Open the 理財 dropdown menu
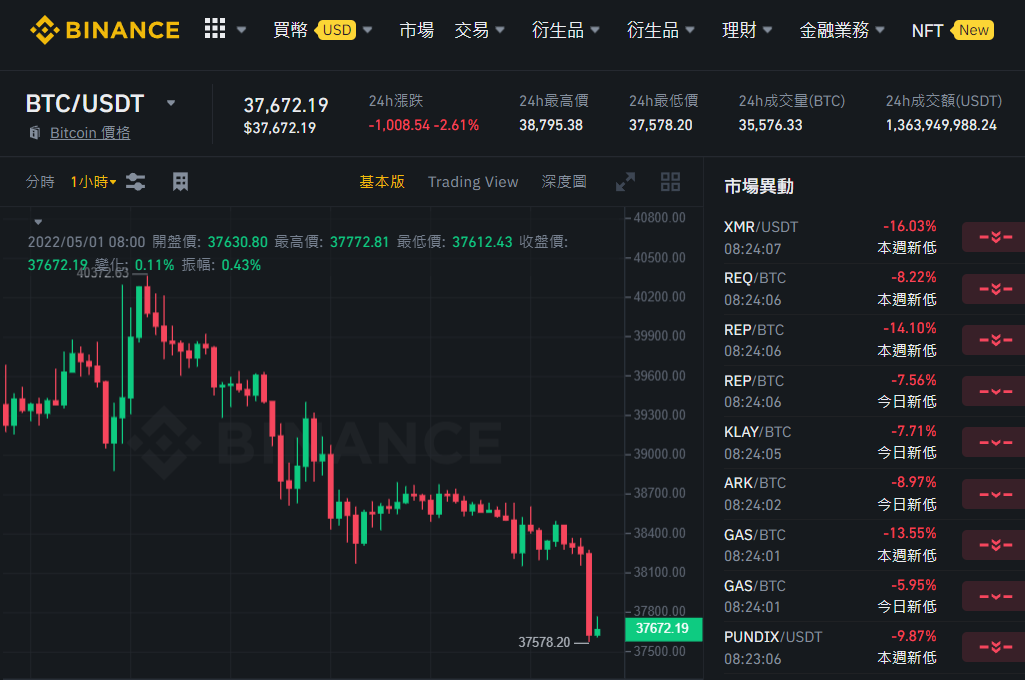This screenshot has height=680, width=1025. (747, 30)
